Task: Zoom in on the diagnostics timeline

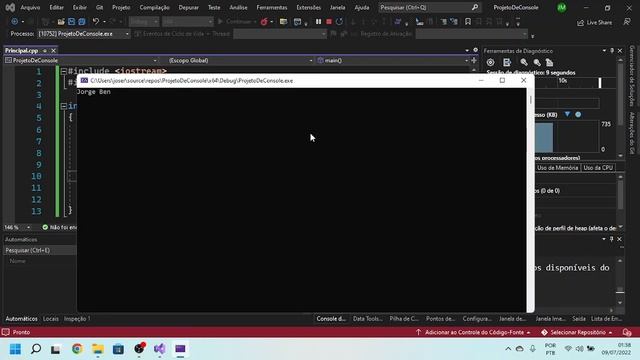Action: pyautogui.click(x=524, y=62)
